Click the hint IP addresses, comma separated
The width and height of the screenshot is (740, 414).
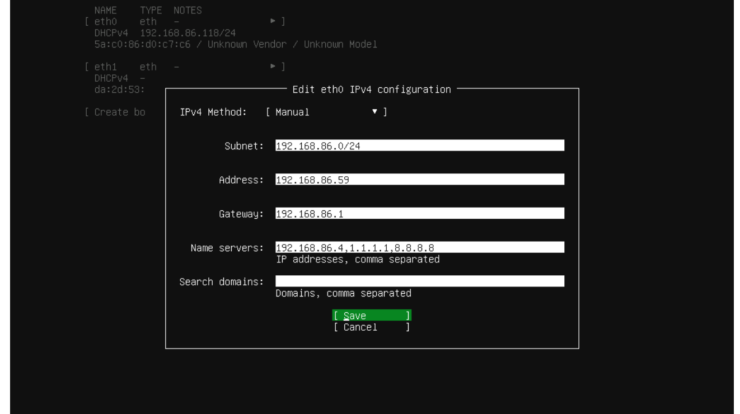pos(357,259)
